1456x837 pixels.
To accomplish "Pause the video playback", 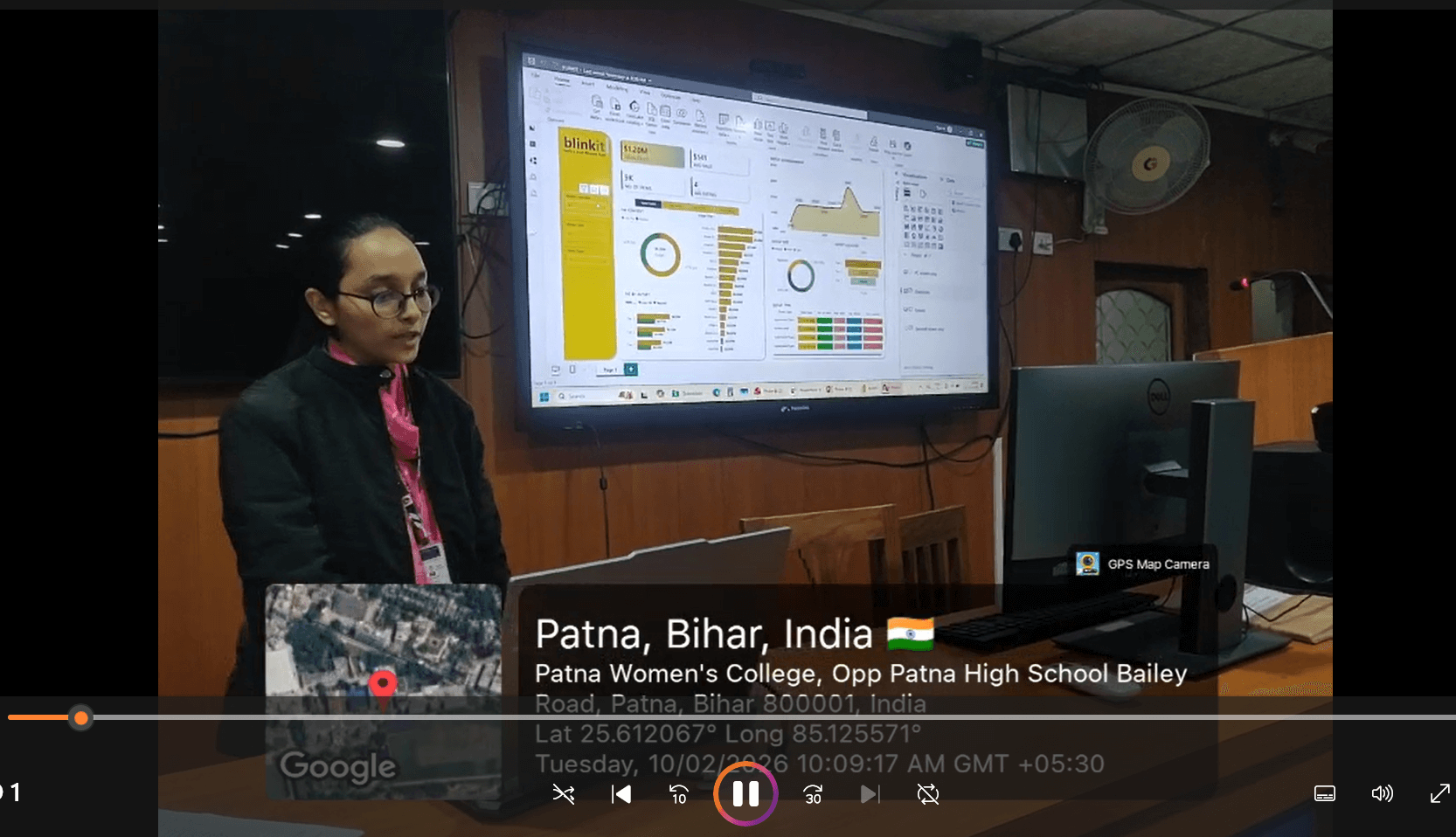I will tap(745, 793).
